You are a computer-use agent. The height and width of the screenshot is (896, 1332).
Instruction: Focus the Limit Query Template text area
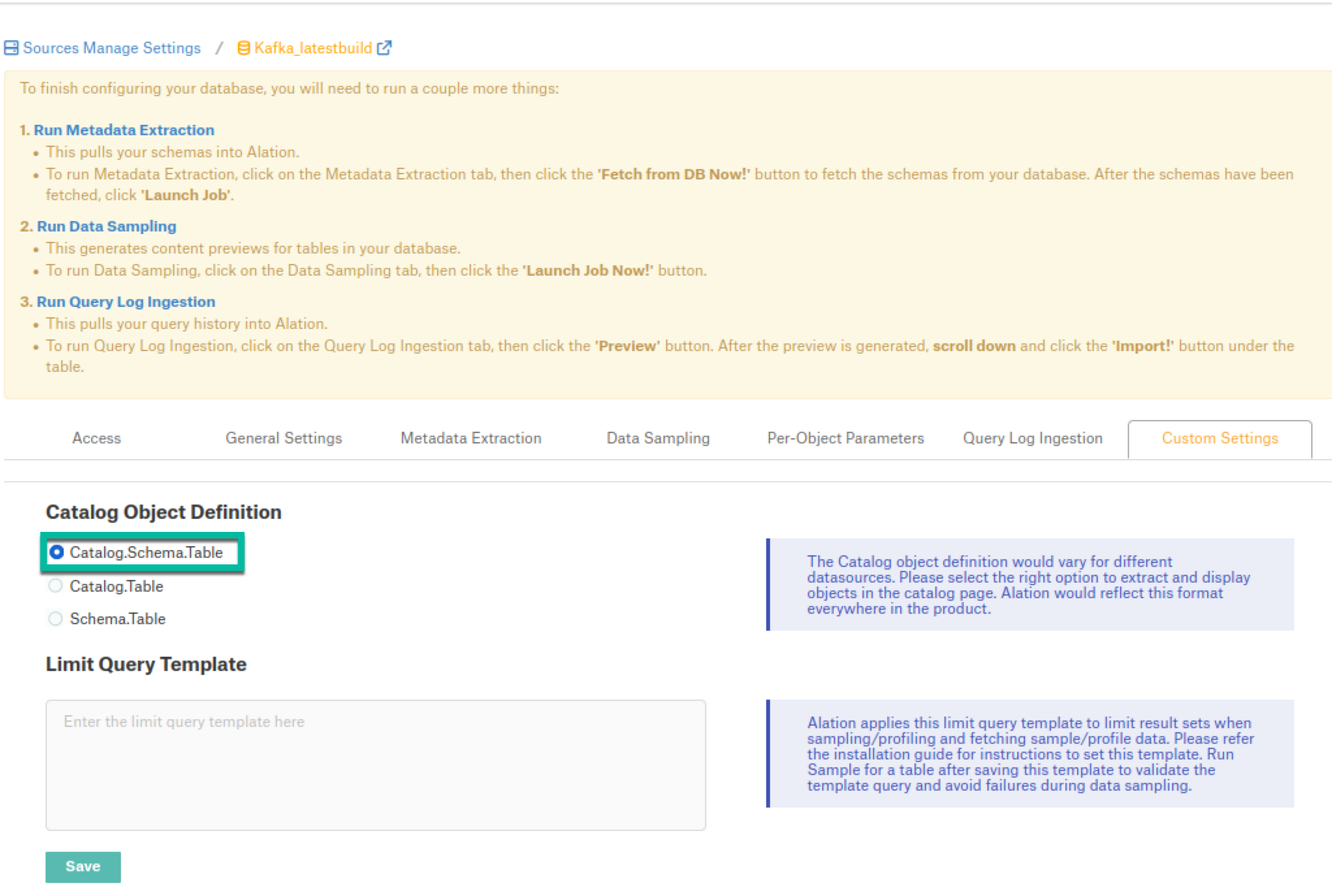[376, 765]
